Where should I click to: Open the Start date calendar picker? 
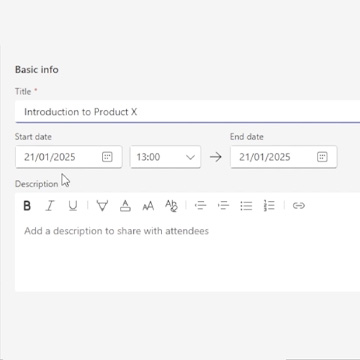tap(107, 157)
